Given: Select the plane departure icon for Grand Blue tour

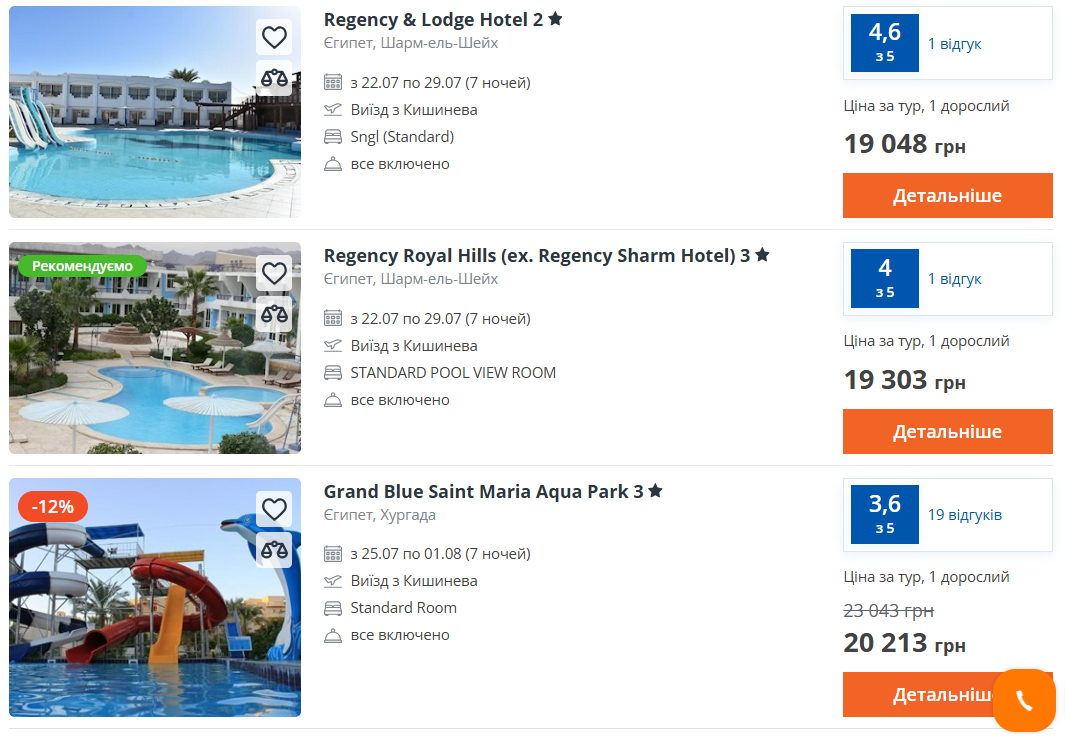Looking at the screenshot, I should [x=332, y=580].
